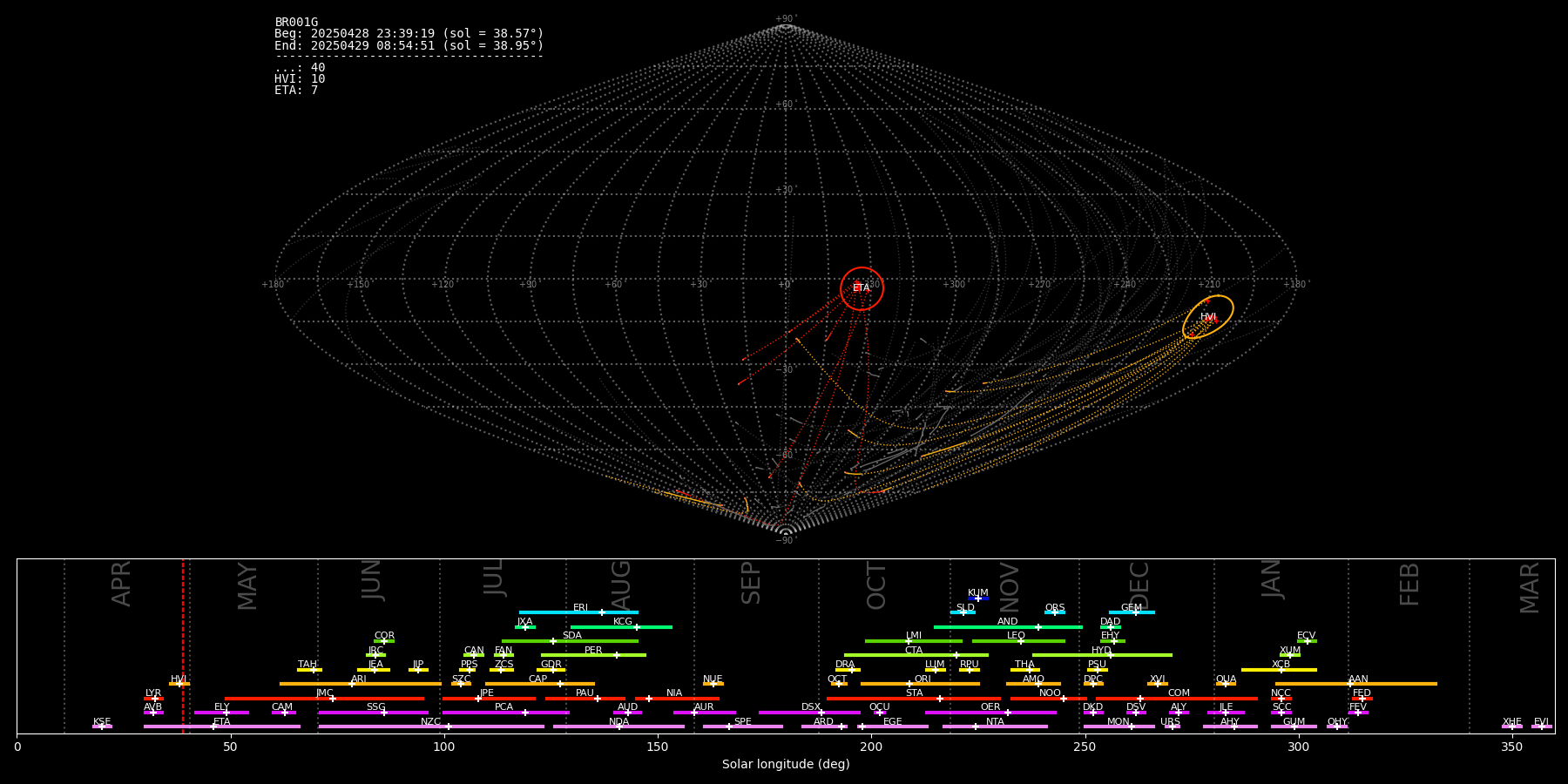The height and width of the screenshot is (784, 1568).
Task: Click the DRA shower label in the timeline
Action: point(845,665)
